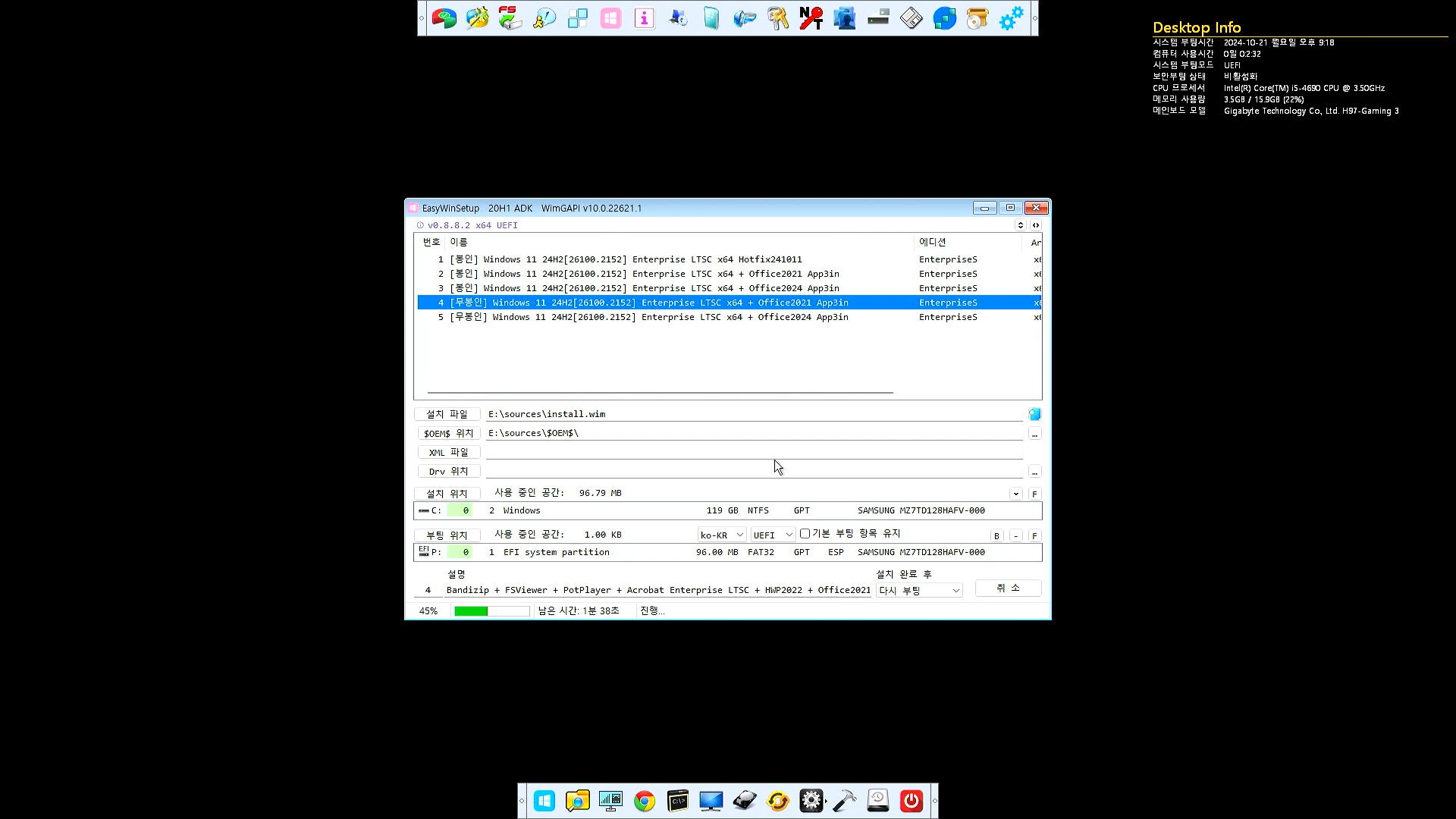Launch the magic wand wizard icon in top dock
Image resolution: width=1456 pixels, height=819 pixels.
pos(478,18)
